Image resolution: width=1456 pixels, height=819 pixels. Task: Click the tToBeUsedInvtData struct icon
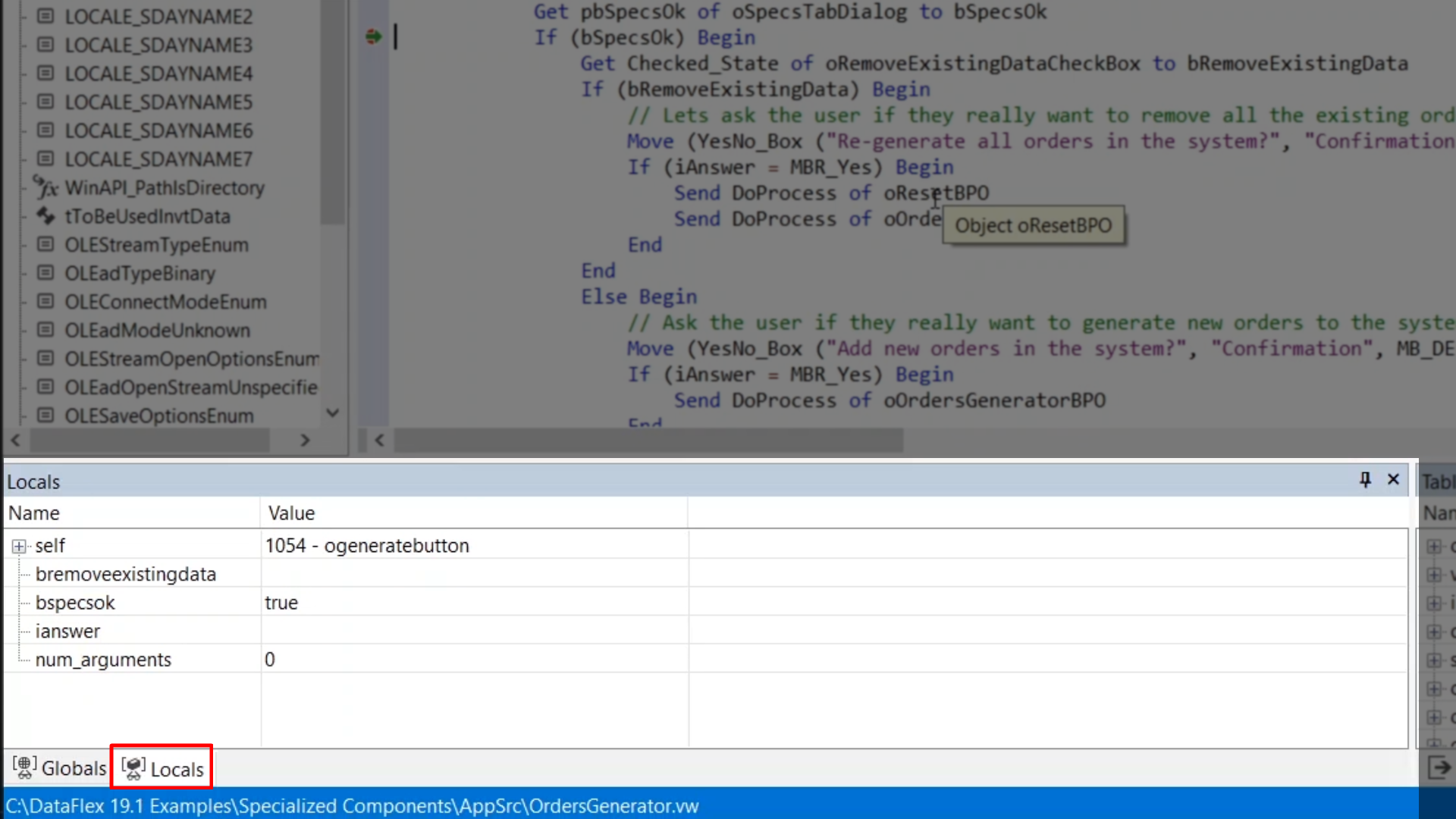(x=45, y=216)
